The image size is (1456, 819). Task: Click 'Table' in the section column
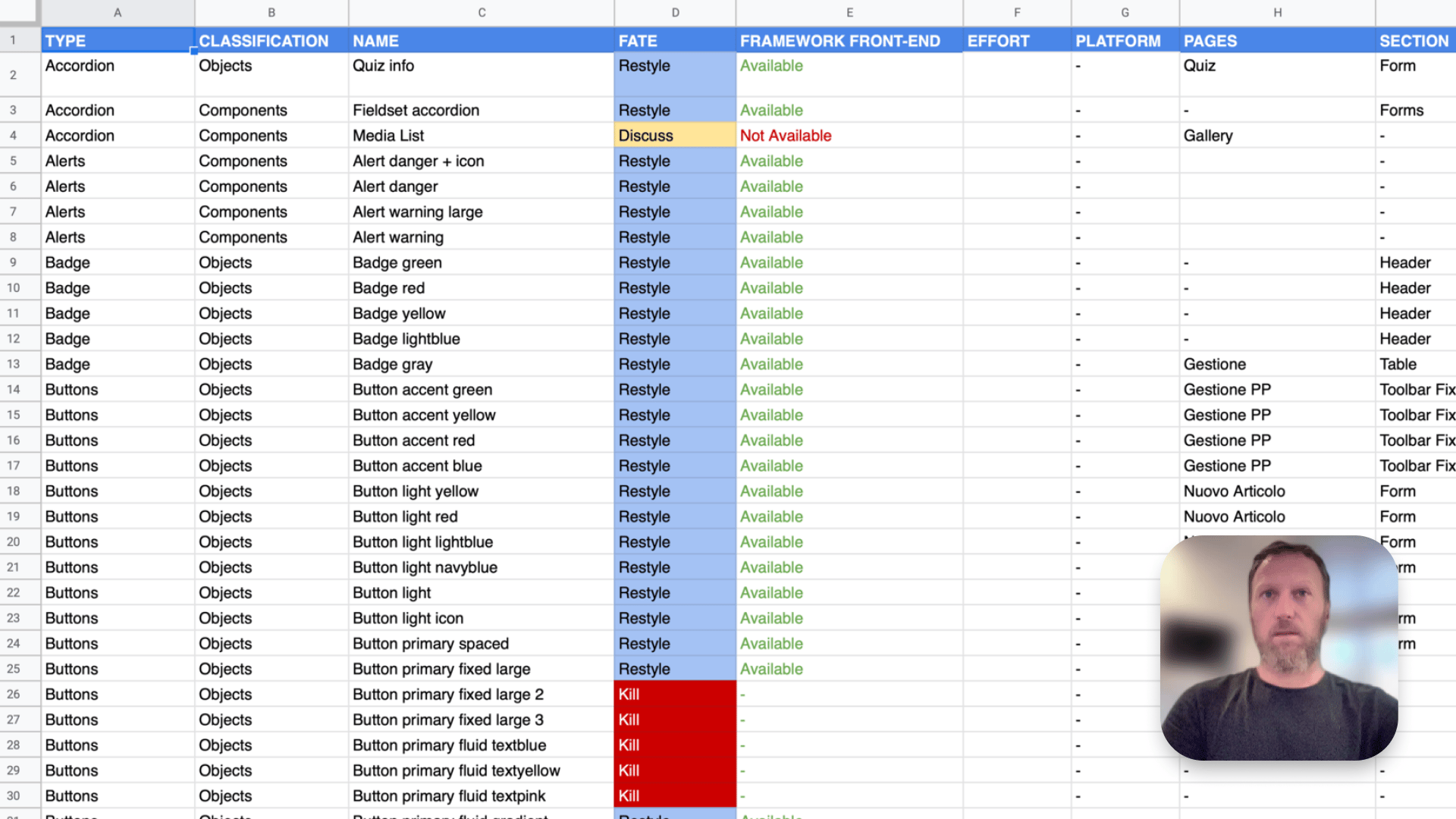[1398, 365]
